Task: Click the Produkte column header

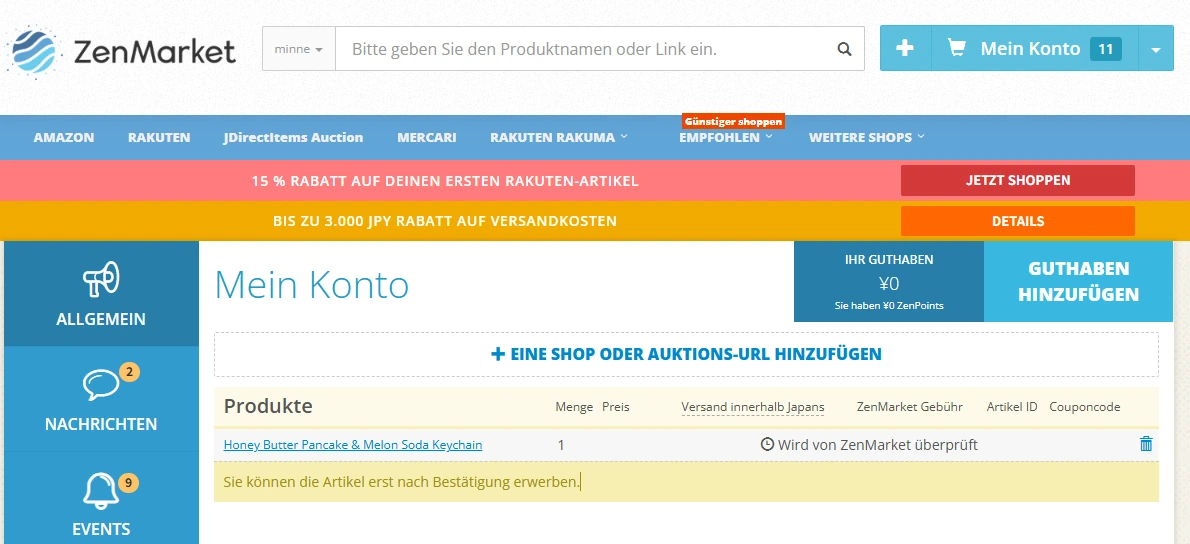Action: 268,406
